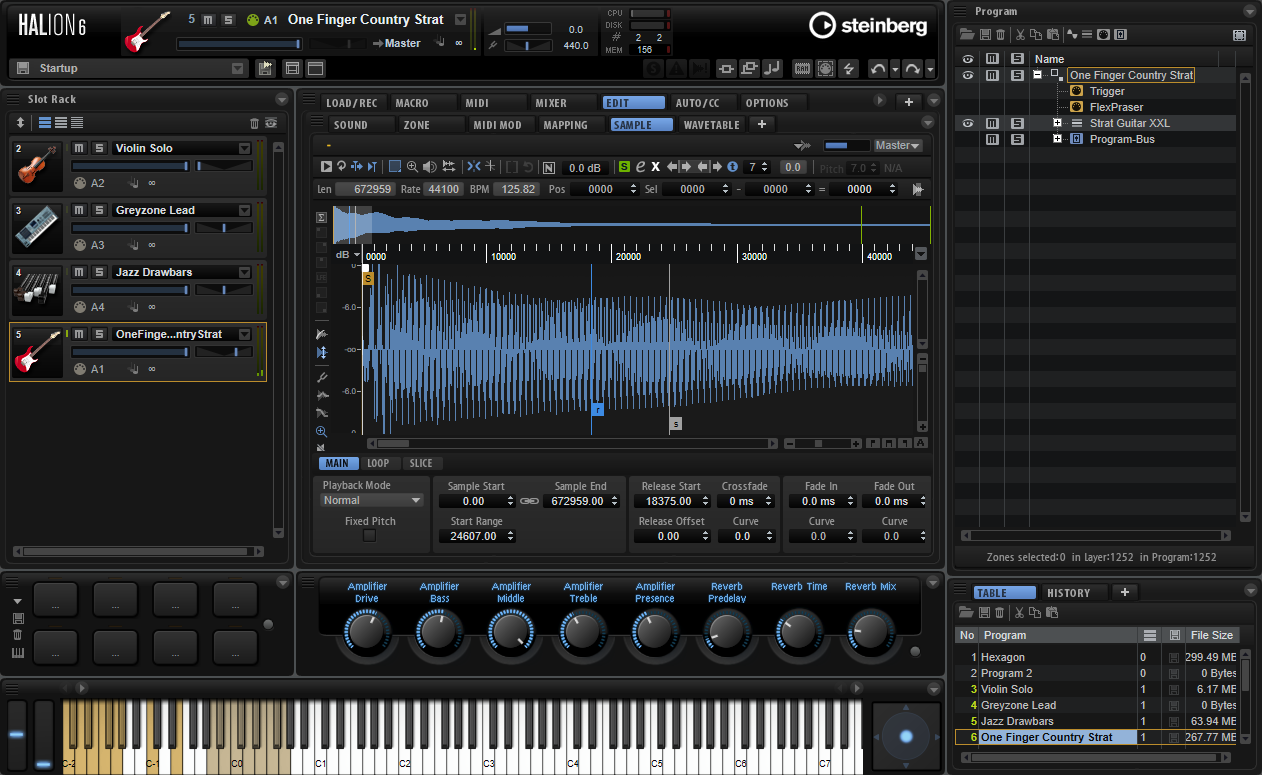The height and width of the screenshot is (775, 1262).
Task: Click the zoom magnifier tool in sample toolbar
Action: [412, 167]
